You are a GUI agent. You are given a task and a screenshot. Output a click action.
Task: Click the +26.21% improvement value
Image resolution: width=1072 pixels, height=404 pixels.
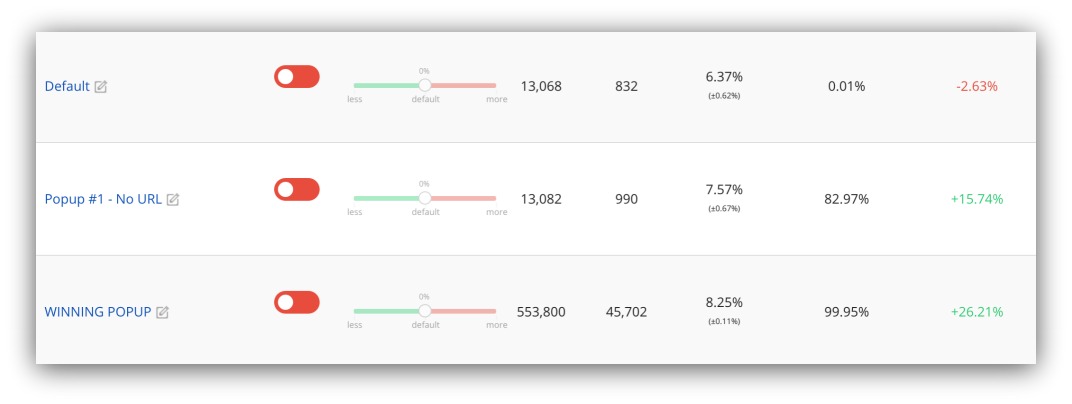coord(977,312)
